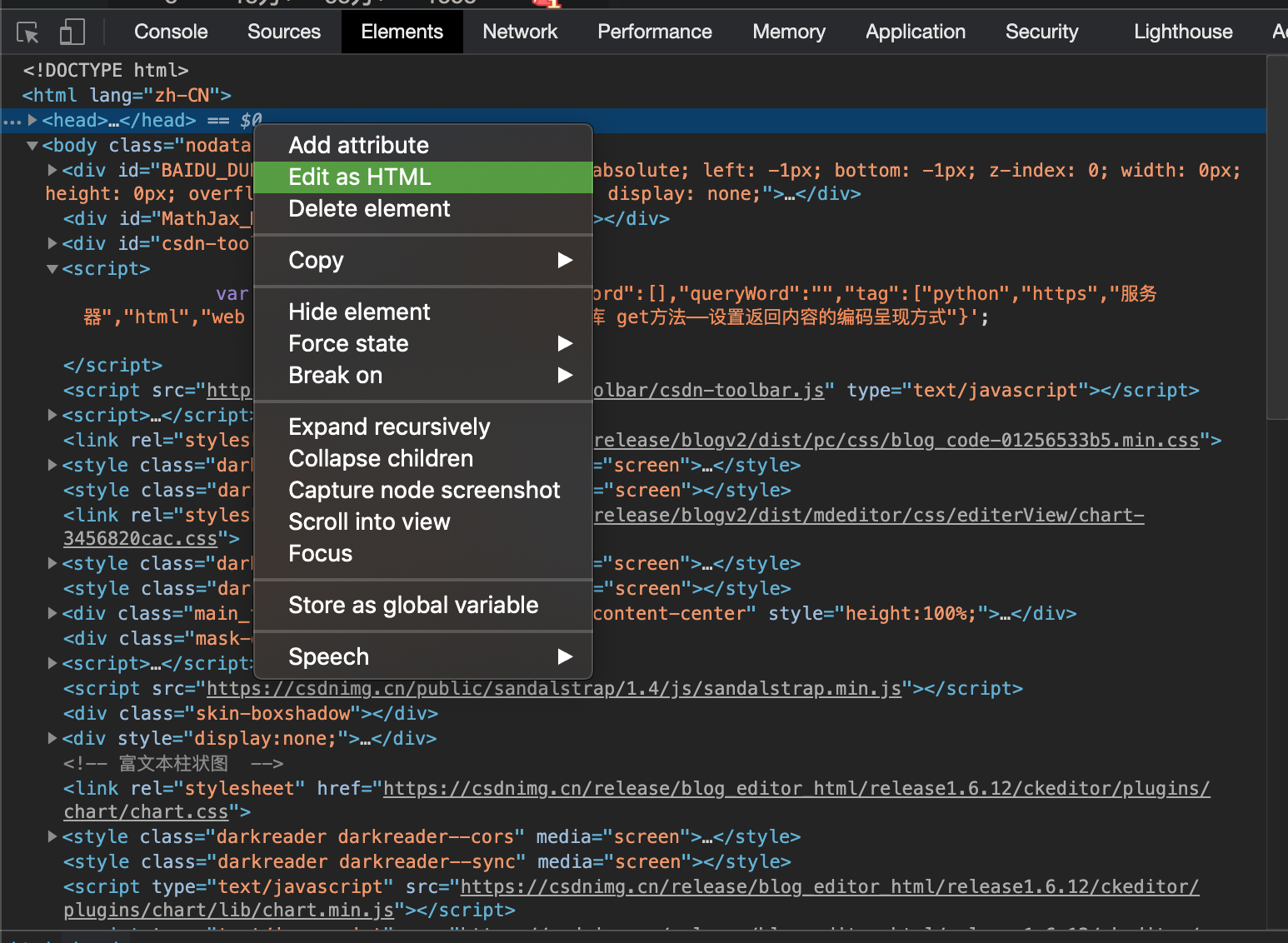Open the Force state submenu
The height and width of the screenshot is (943, 1288).
(x=423, y=343)
